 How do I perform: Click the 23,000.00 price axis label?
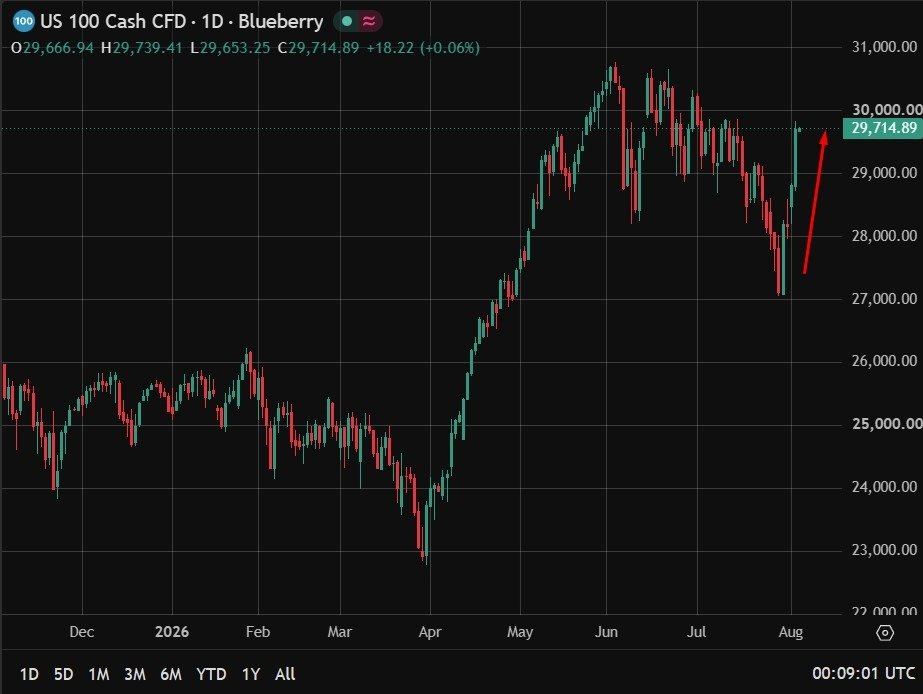pyautogui.click(x=884, y=550)
